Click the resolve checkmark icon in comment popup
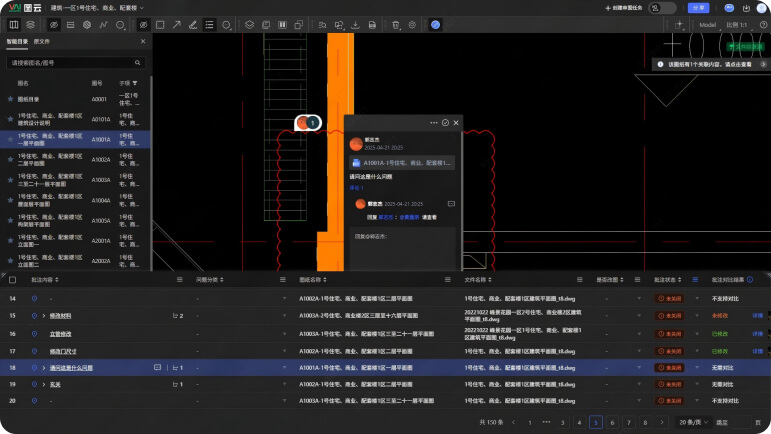Screen dimensions: 771x434 (445, 122)
